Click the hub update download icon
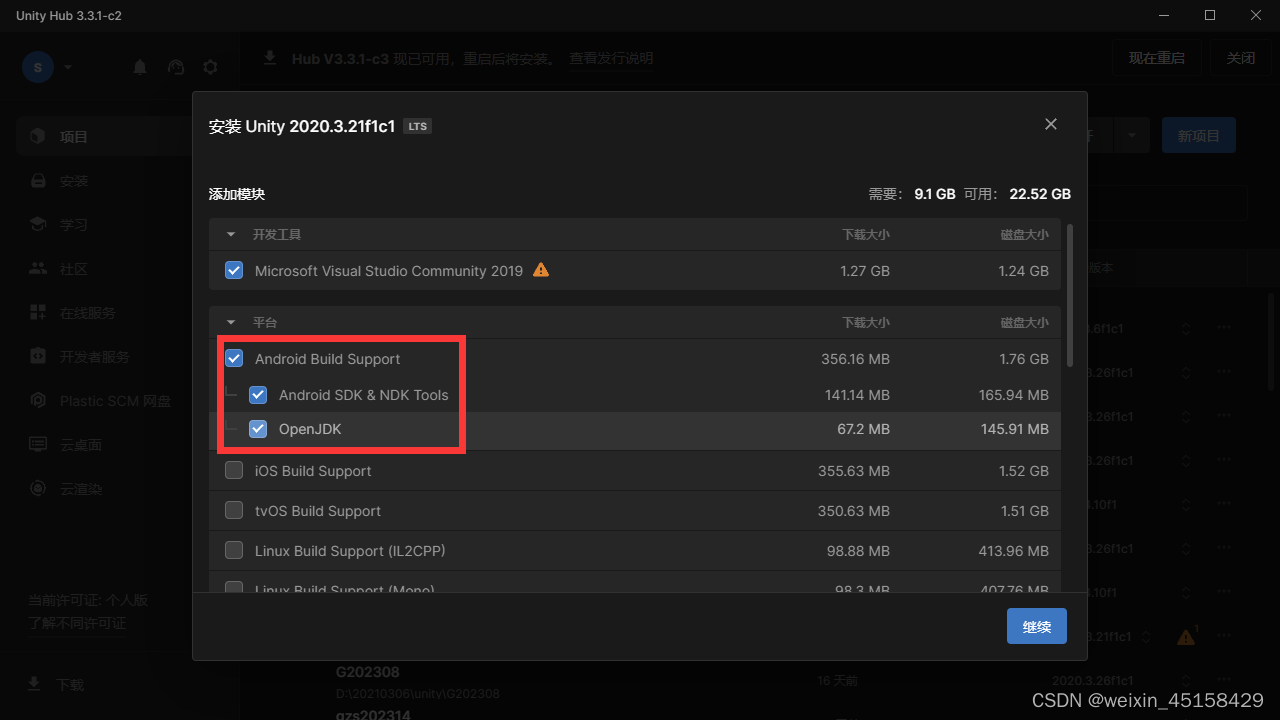This screenshot has width=1280, height=720. (270, 58)
